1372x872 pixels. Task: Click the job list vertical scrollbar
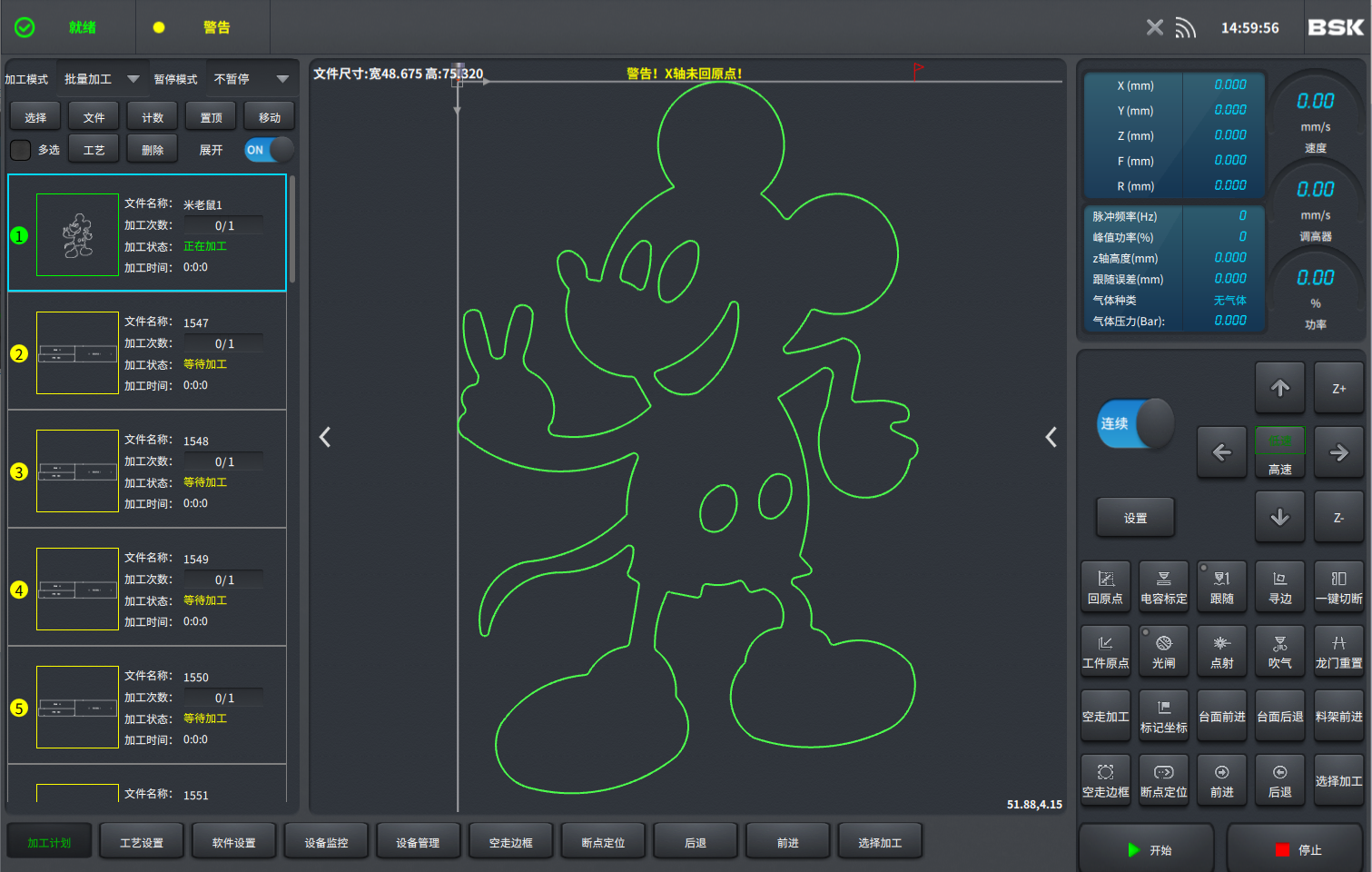[292, 229]
